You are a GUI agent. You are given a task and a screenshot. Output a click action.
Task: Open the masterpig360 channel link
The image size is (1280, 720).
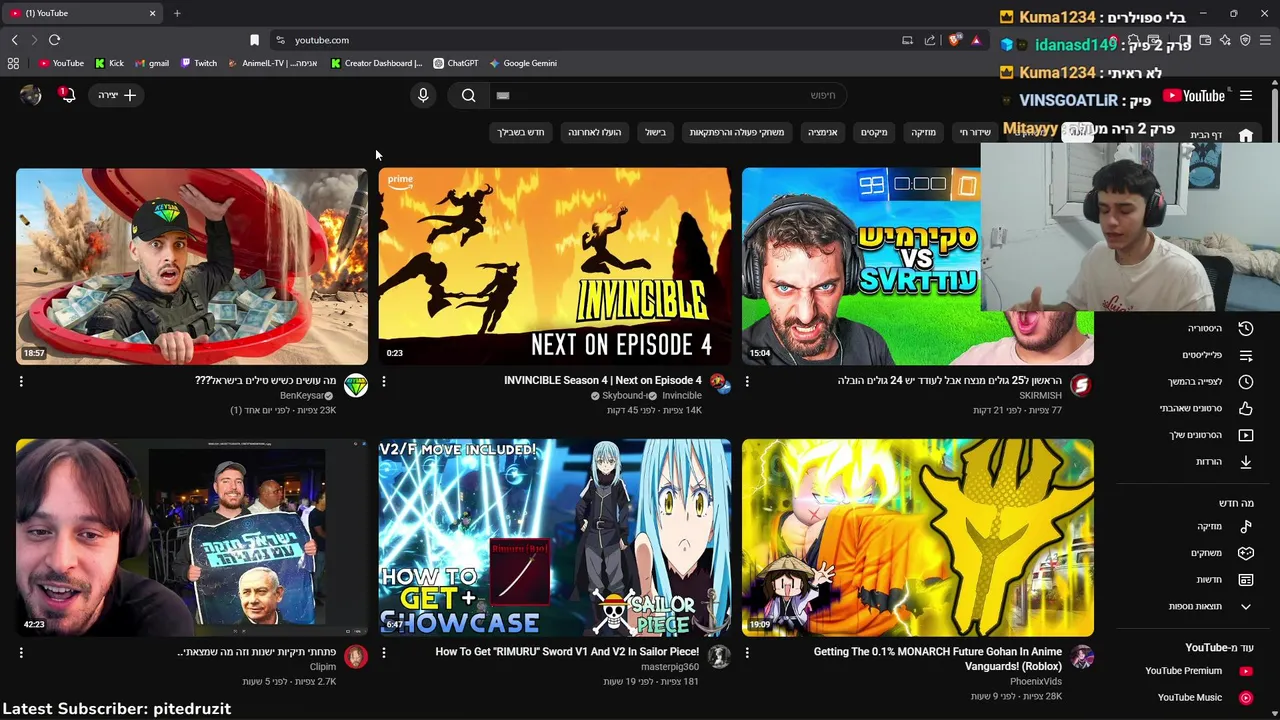tap(670, 667)
